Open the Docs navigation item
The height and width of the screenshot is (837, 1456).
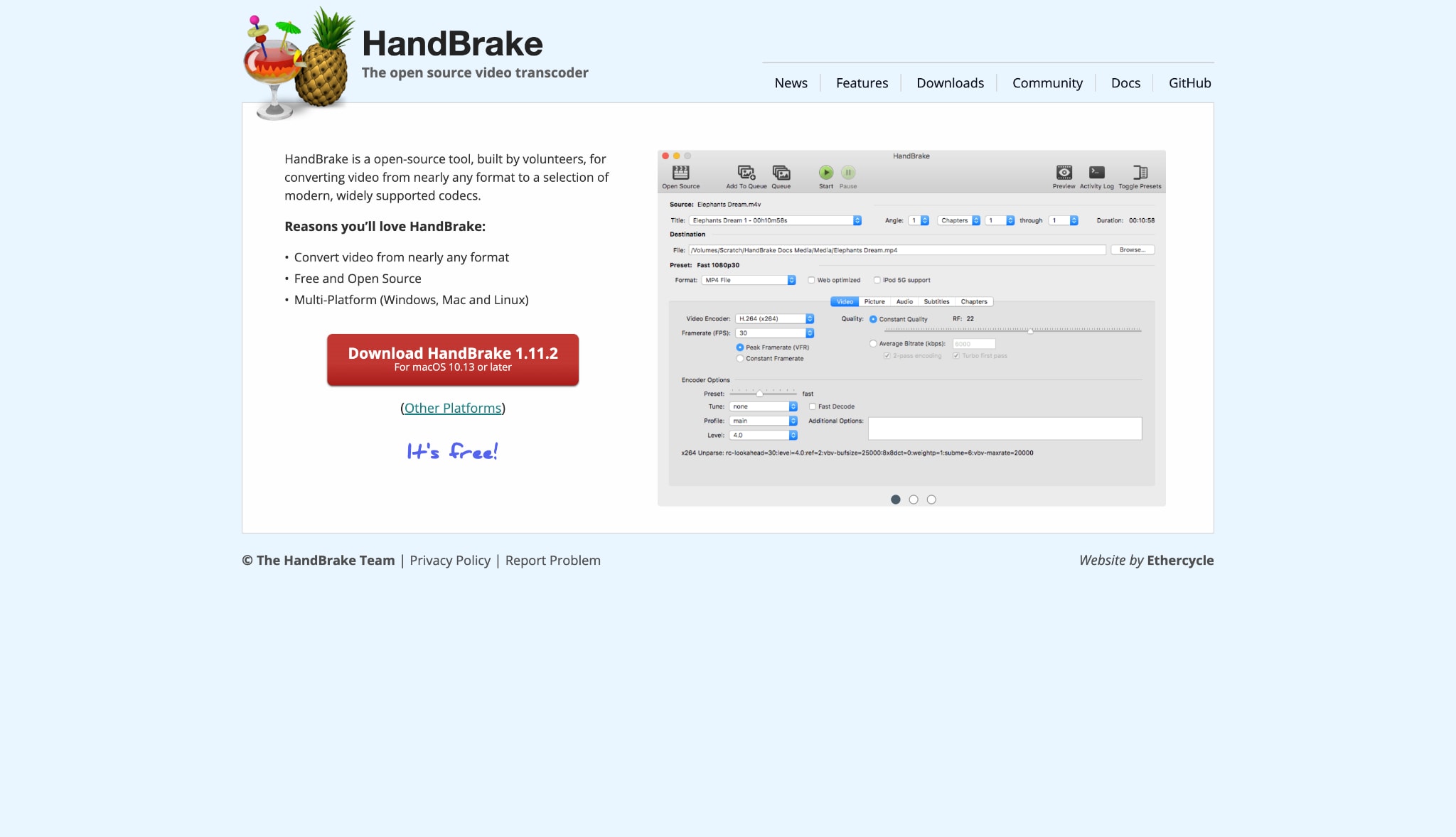(1125, 83)
